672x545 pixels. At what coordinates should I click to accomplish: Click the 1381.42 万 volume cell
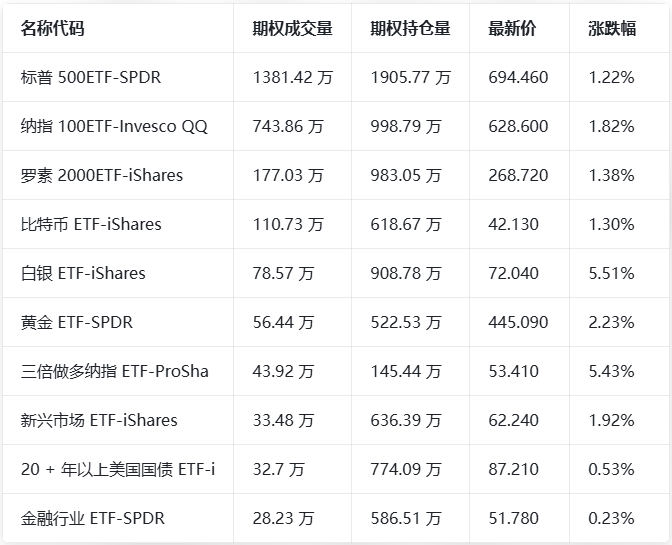point(292,77)
